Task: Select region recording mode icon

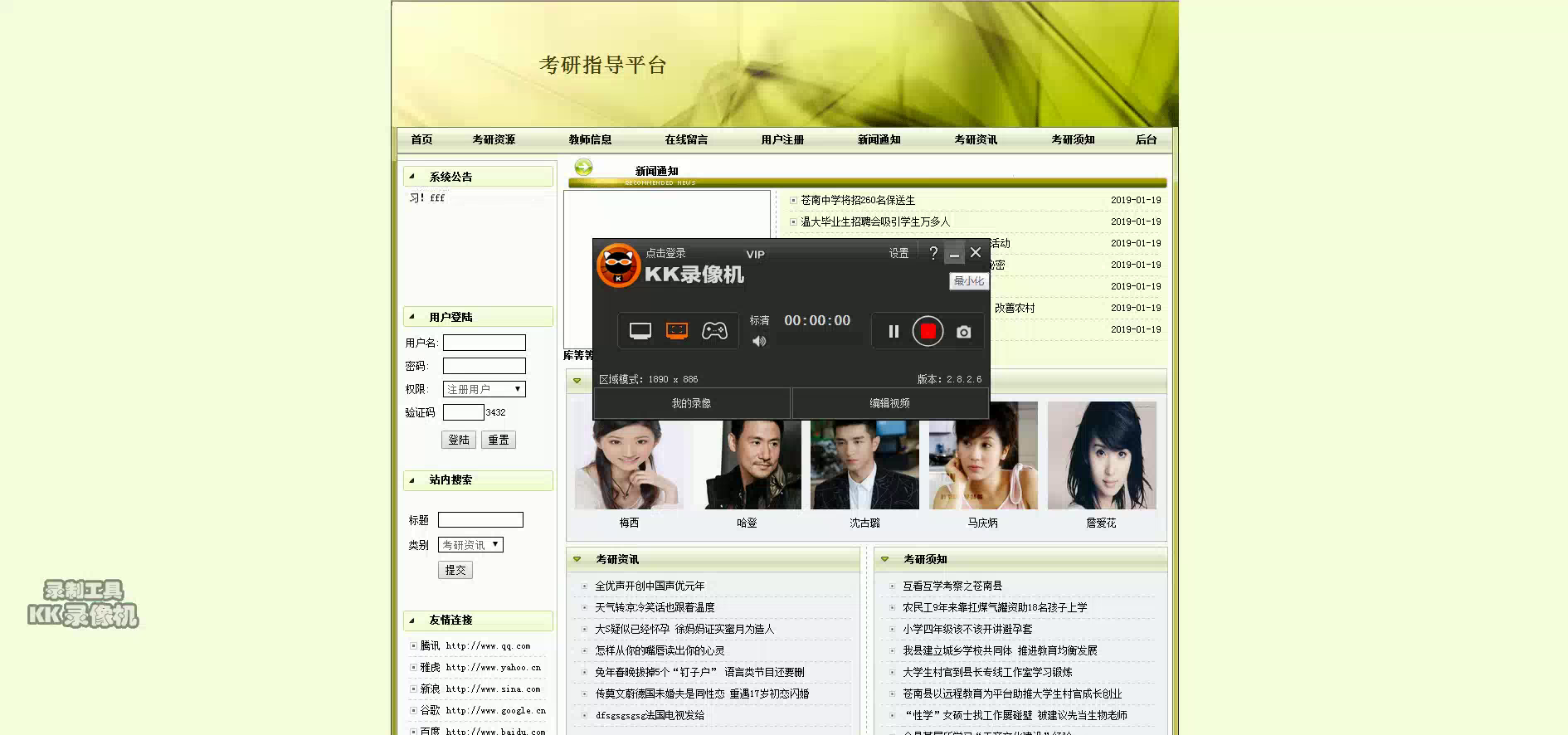Action: point(677,331)
